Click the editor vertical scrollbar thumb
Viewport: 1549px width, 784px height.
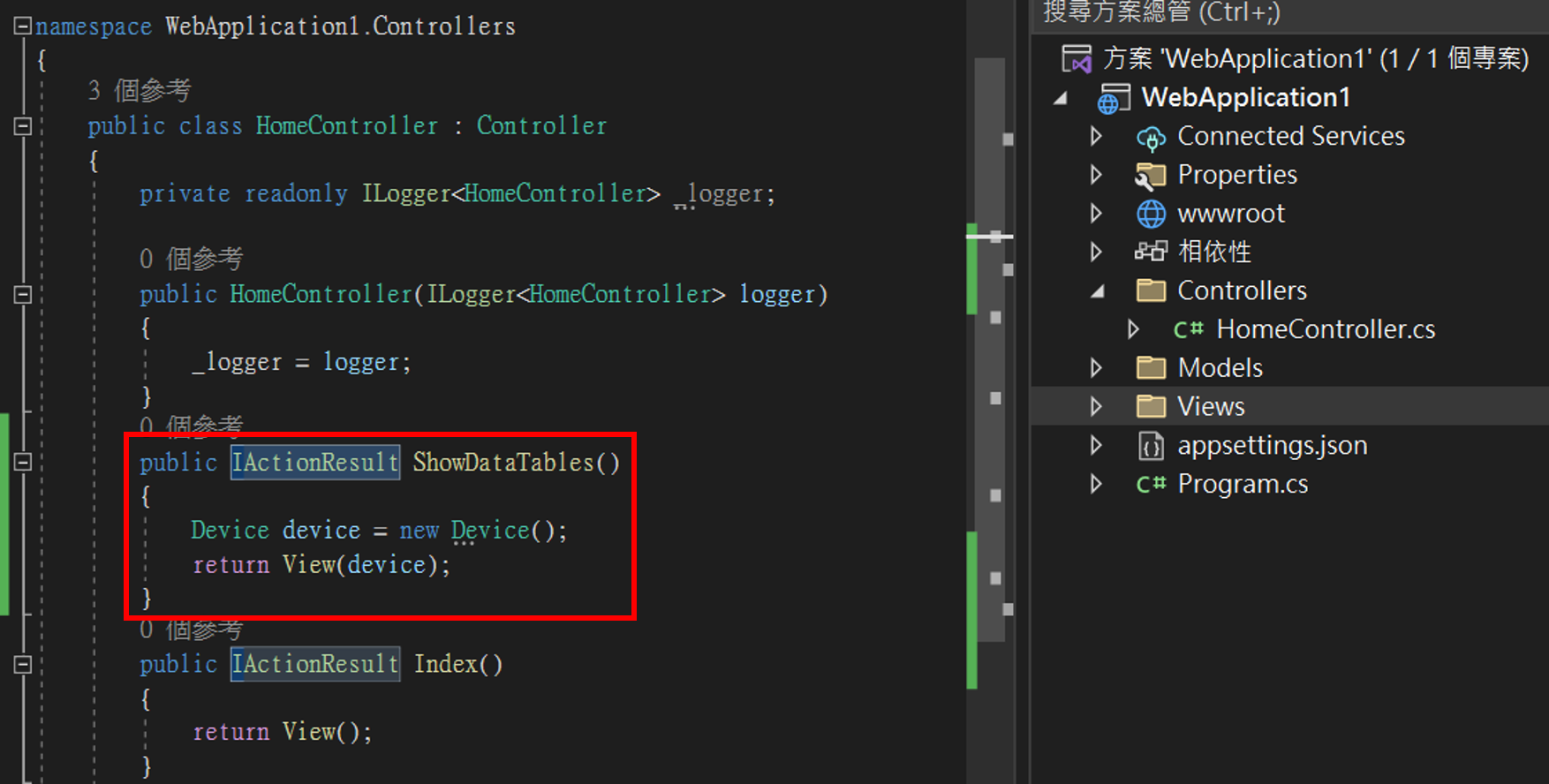990,353
